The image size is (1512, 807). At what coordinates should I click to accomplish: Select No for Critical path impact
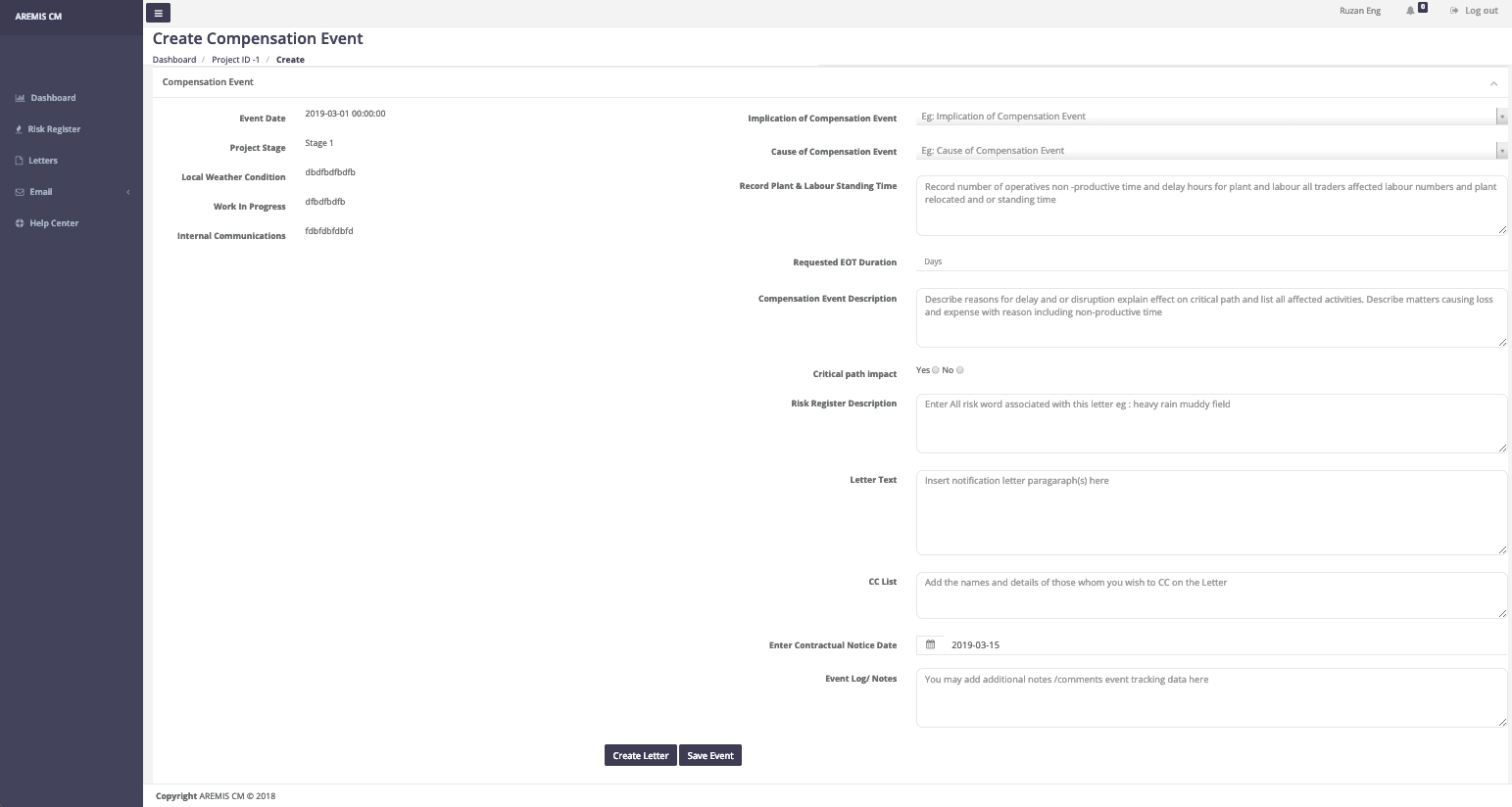[x=960, y=370]
